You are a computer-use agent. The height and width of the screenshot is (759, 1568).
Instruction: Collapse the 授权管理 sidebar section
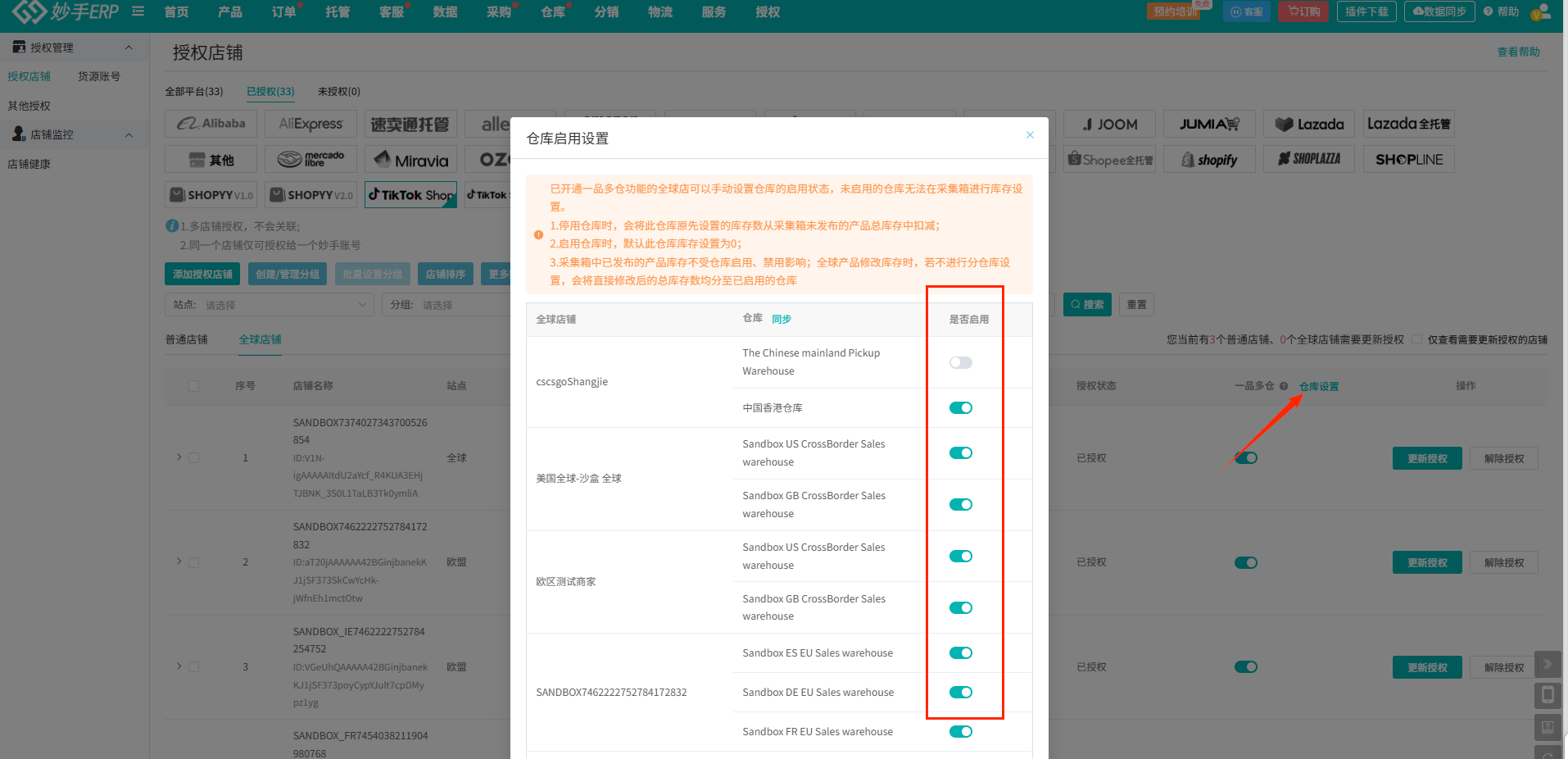pos(129,48)
